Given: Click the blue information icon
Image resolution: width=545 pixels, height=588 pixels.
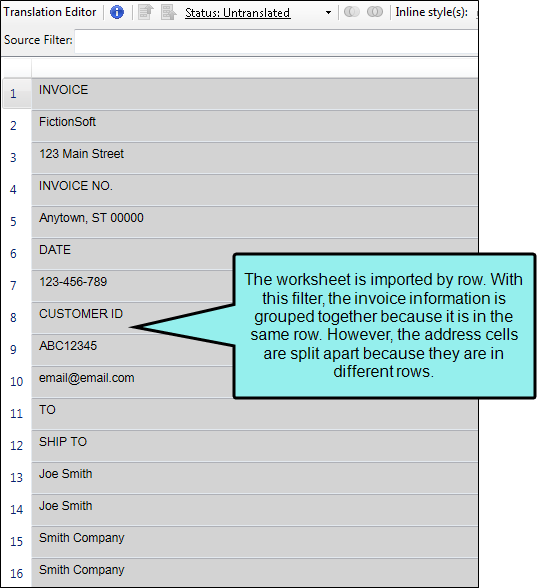Looking at the screenshot, I should click(117, 12).
